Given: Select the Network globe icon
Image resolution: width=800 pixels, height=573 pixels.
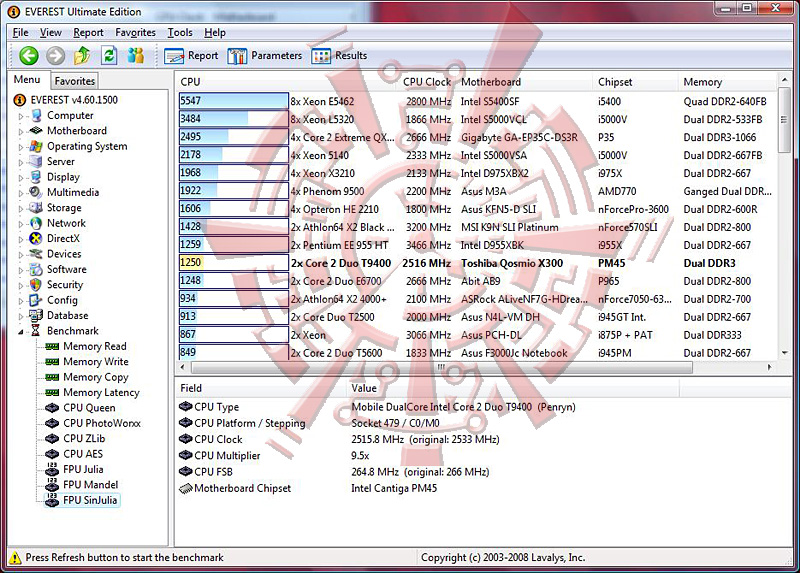Looking at the screenshot, I should 36,223.
